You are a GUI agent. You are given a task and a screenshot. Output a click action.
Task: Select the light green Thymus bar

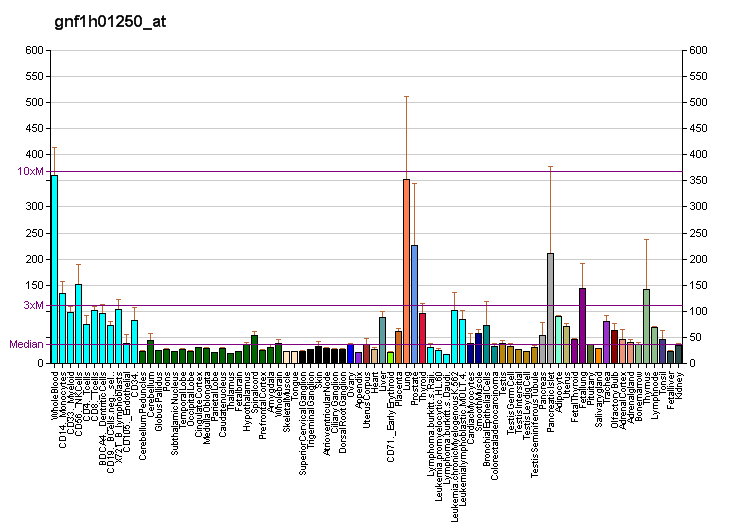(646, 326)
